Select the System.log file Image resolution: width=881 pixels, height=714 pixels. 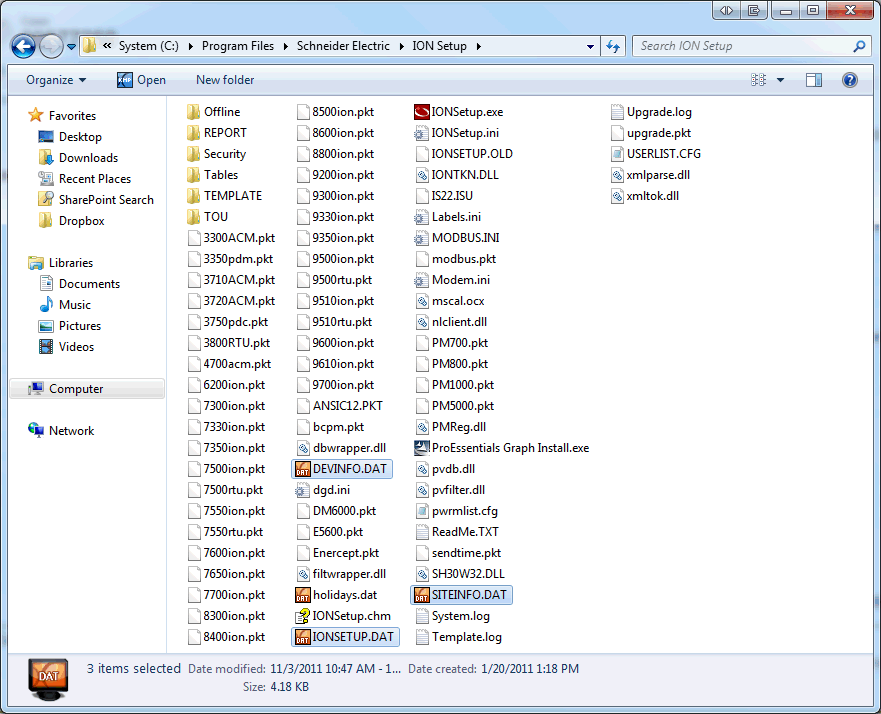[x=452, y=616]
